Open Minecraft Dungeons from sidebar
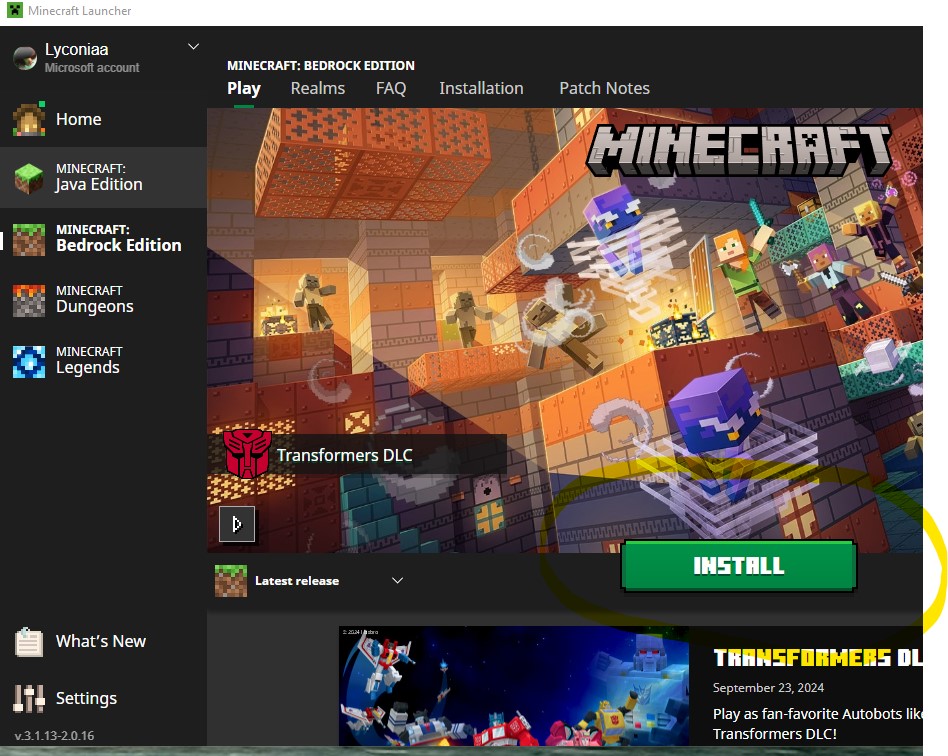 (x=103, y=299)
